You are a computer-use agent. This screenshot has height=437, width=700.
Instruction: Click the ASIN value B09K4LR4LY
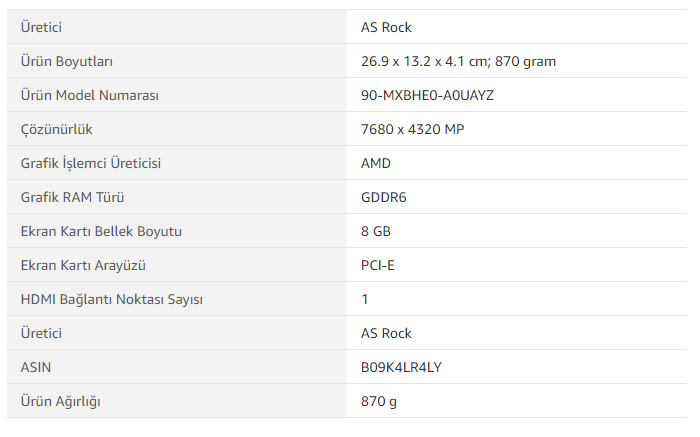(x=401, y=367)
